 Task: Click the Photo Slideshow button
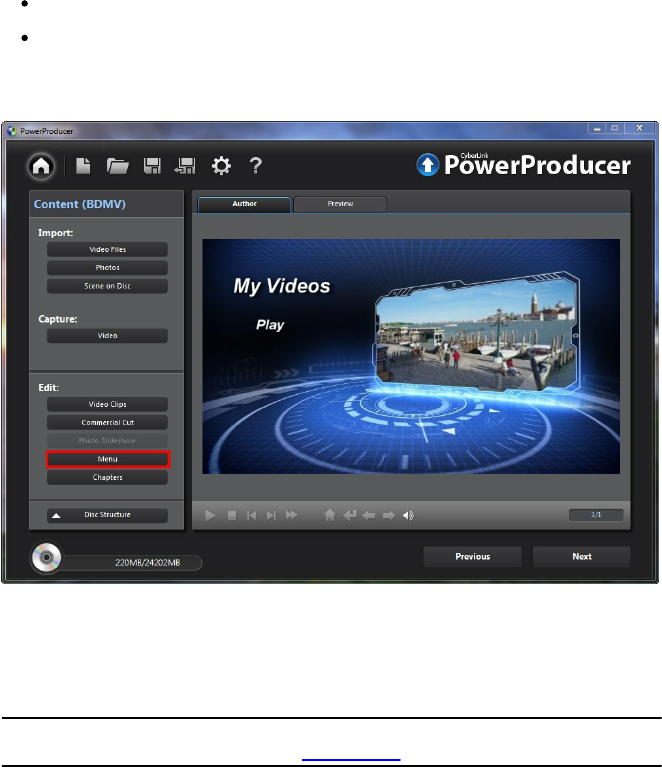coord(107,441)
